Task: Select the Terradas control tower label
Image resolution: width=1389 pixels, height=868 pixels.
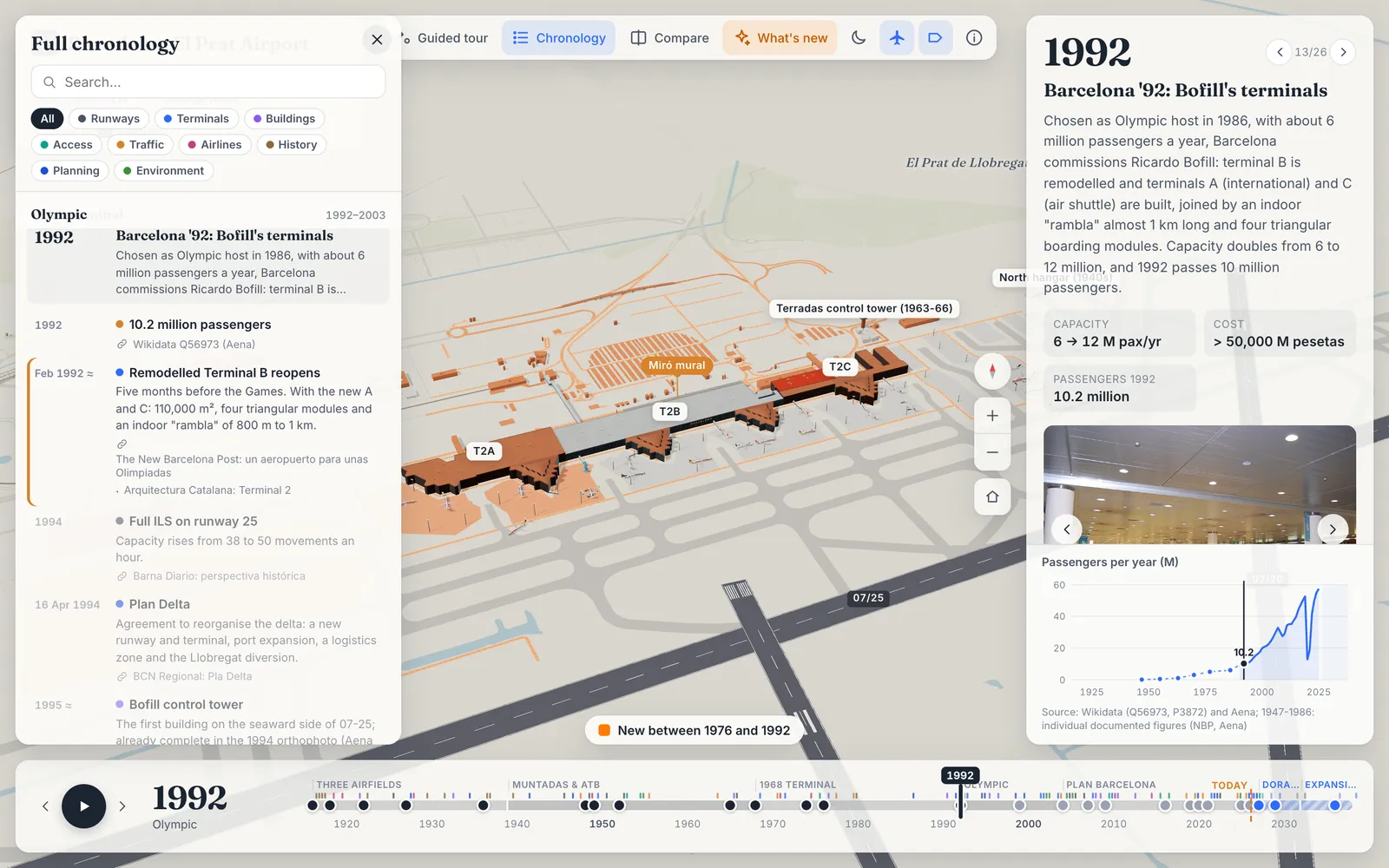Action: click(x=865, y=308)
